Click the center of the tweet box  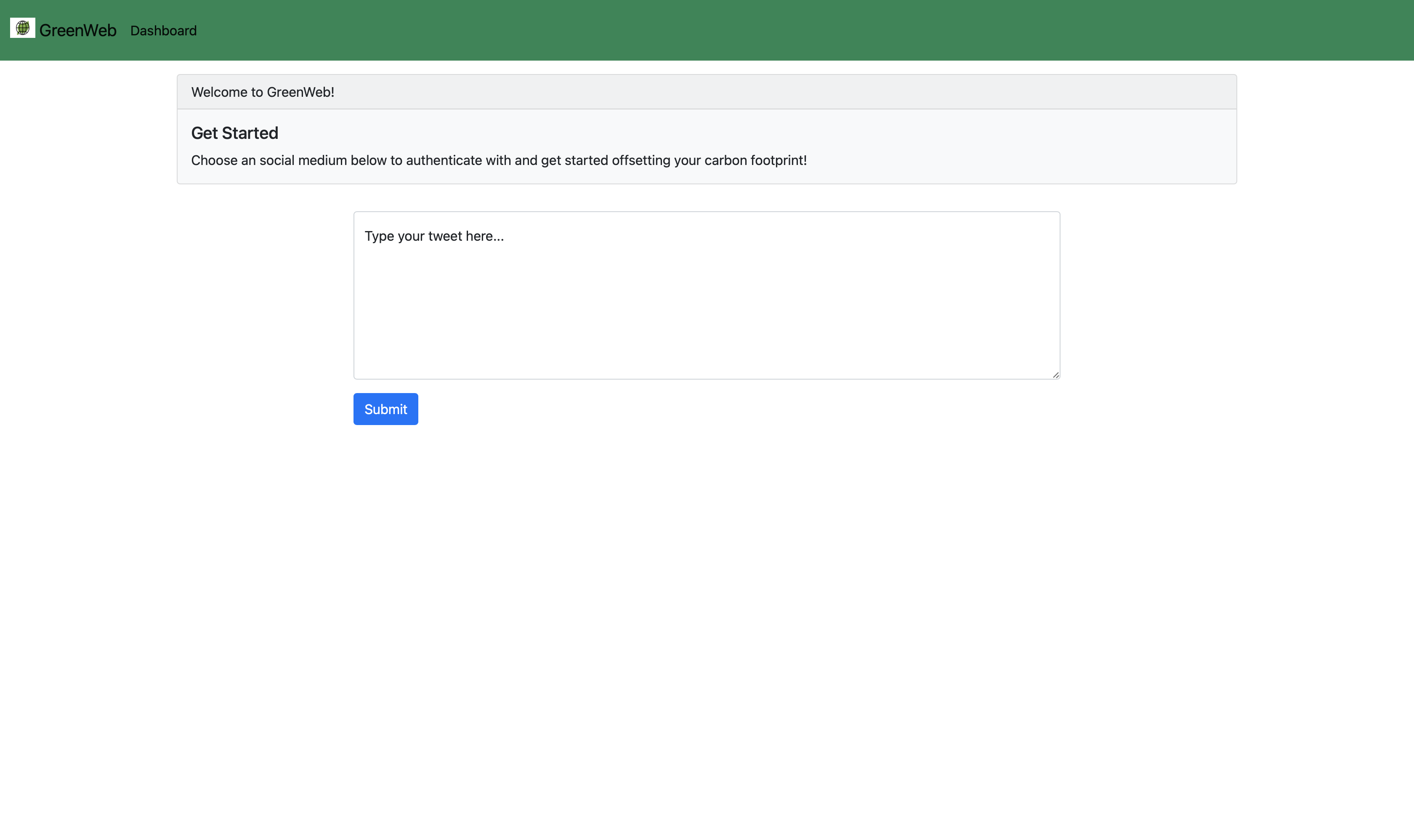click(707, 295)
